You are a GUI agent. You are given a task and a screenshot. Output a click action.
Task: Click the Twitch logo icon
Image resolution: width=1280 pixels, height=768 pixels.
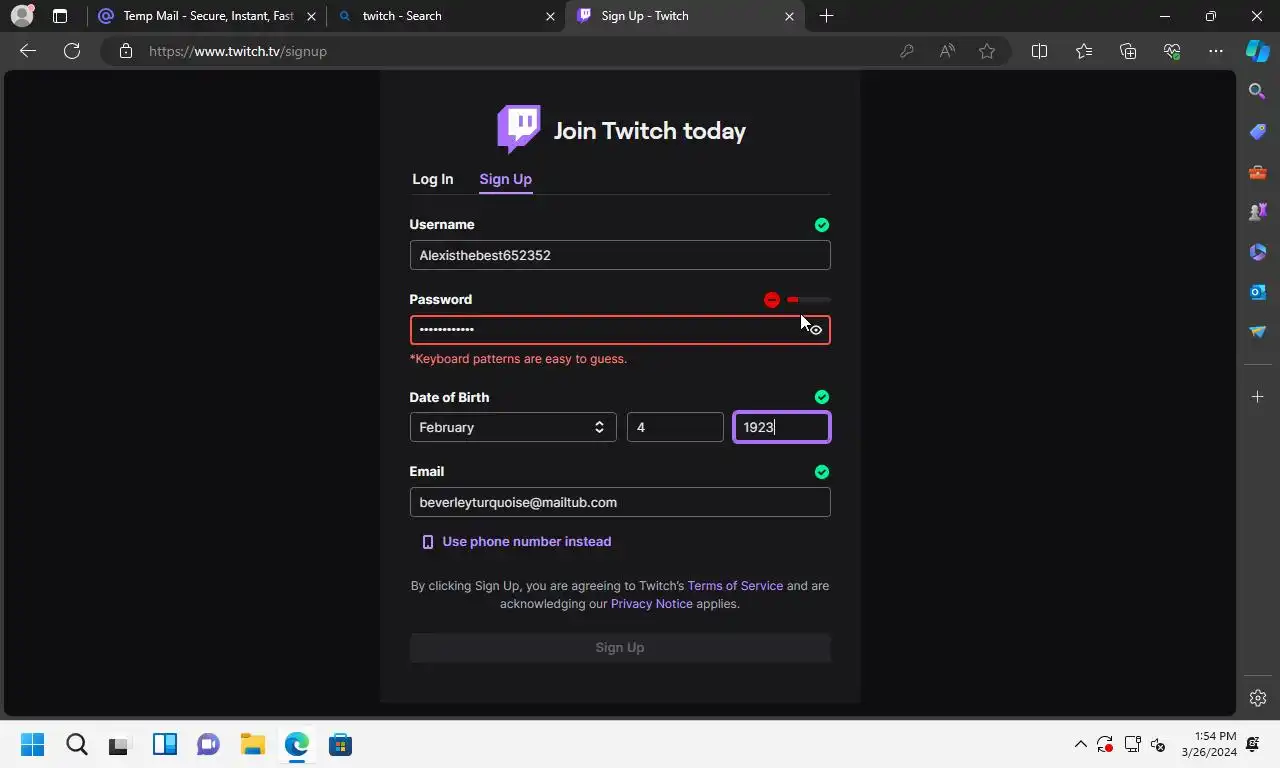(x=519, y=130)
